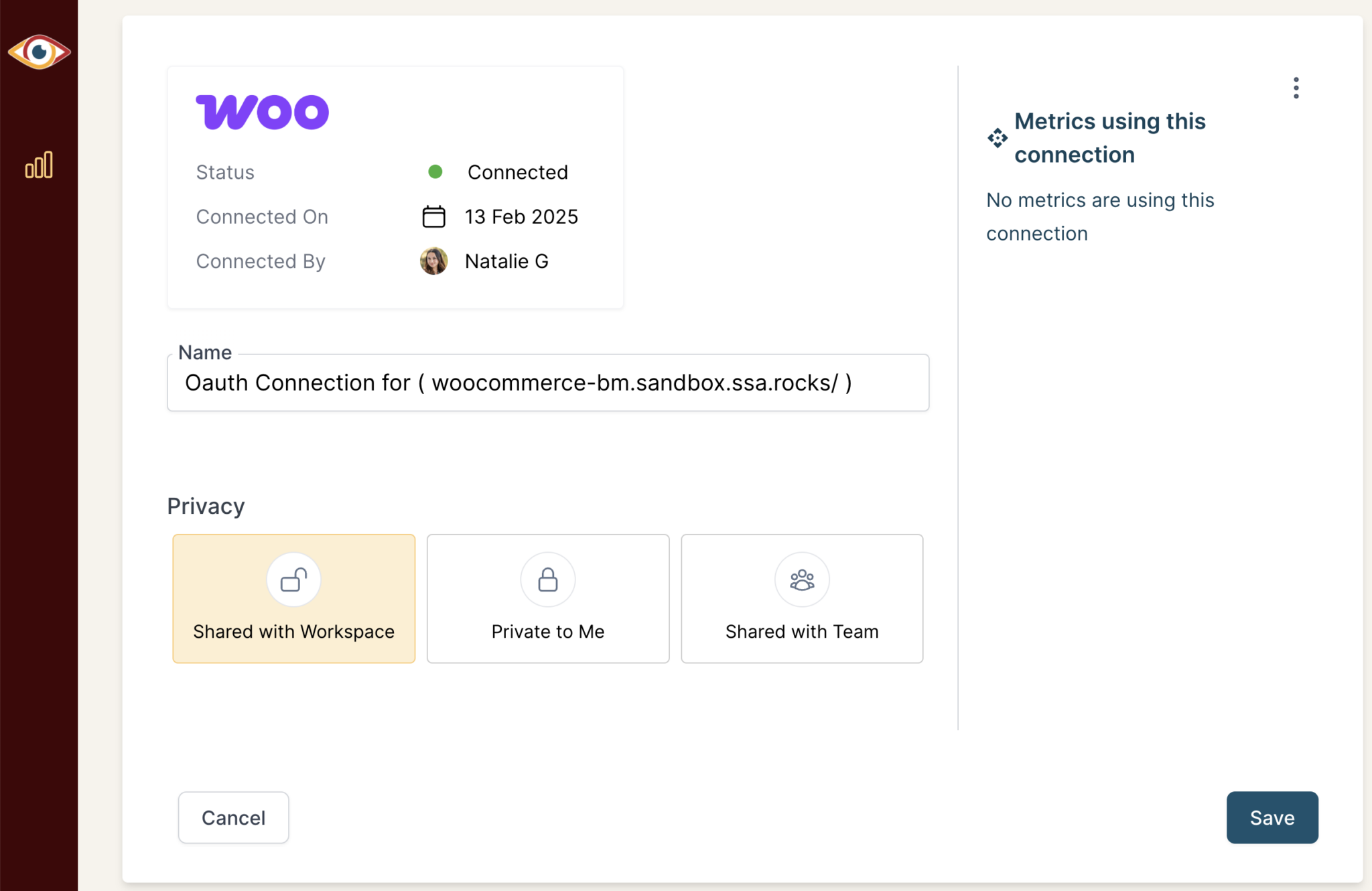Select the Private to Me privacy option
Image resolution: width=1372 pixels, height=891 pixels.
coord(547,598)
